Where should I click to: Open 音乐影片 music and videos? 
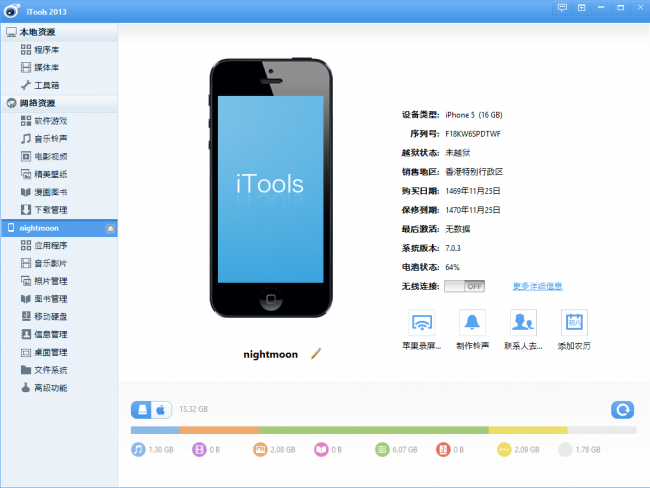(x=59, y=264)
